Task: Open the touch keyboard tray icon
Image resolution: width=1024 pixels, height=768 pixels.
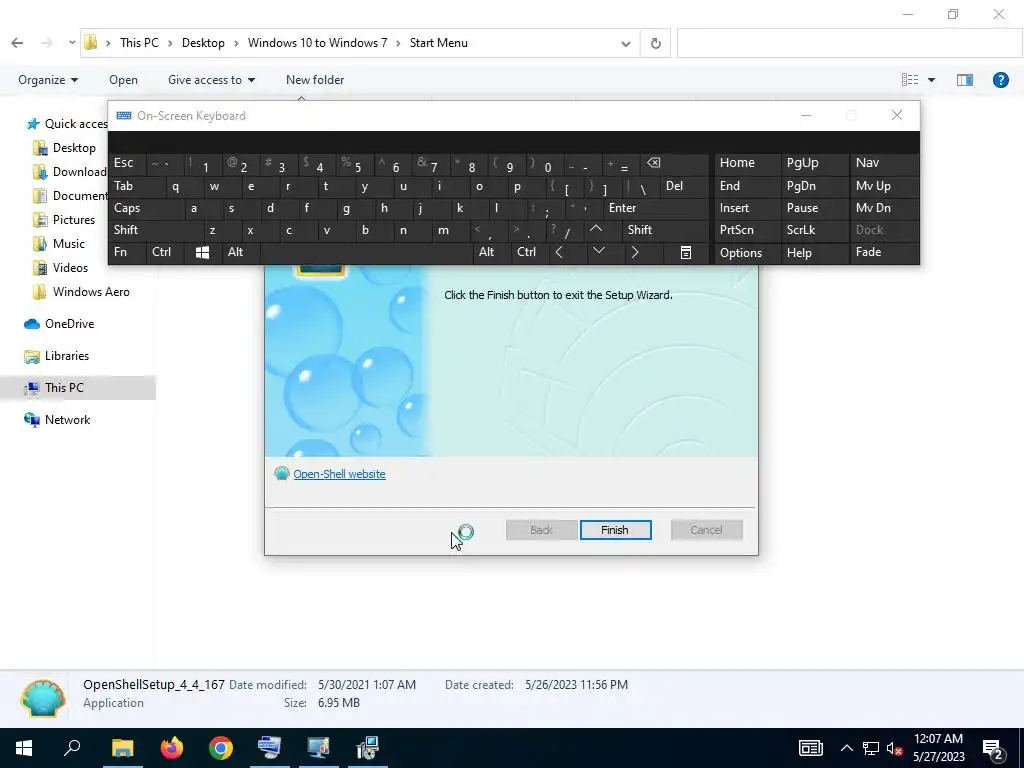Action: (x=810, y=748)
